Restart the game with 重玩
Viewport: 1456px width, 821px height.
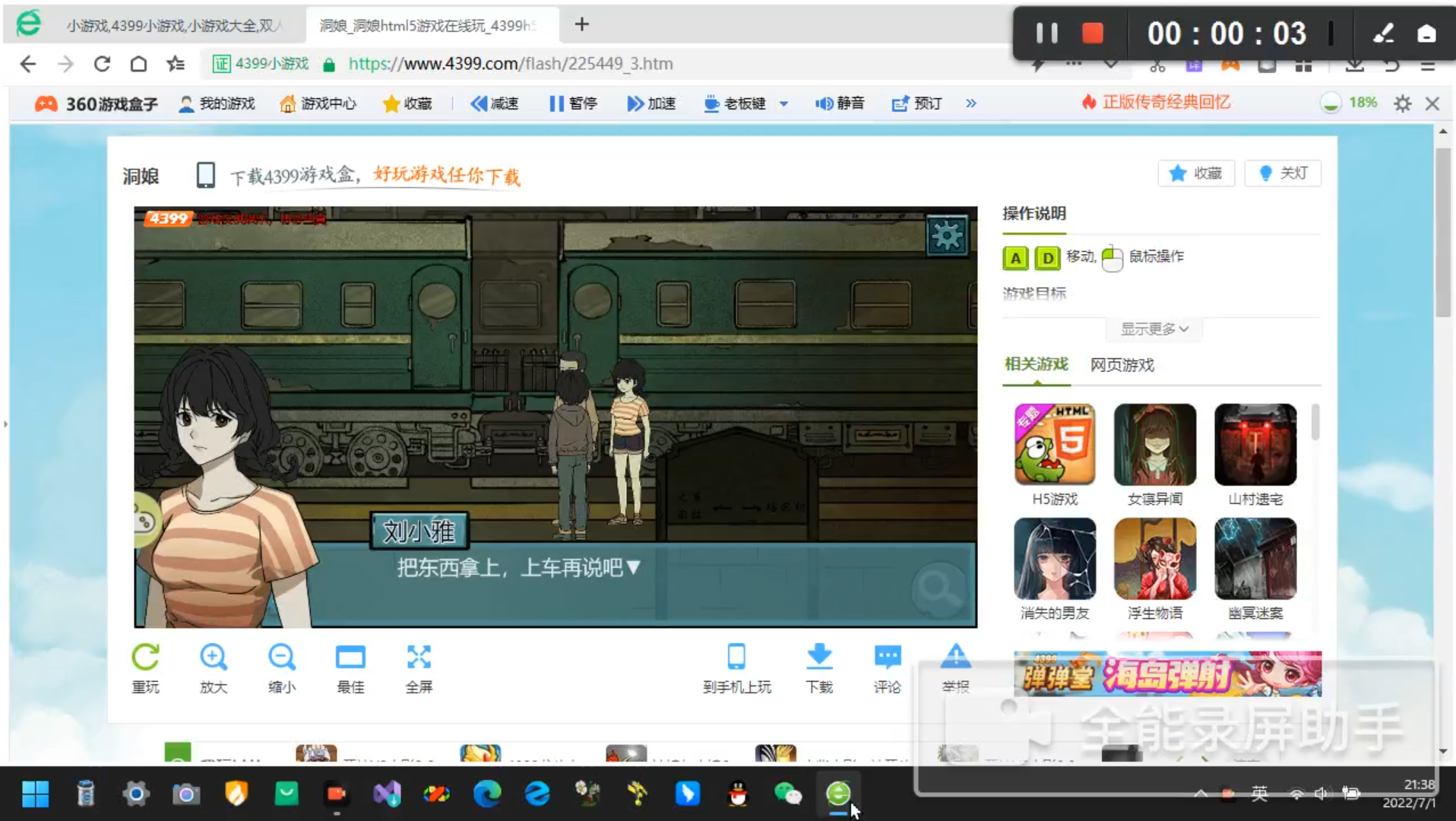[145, 668]
